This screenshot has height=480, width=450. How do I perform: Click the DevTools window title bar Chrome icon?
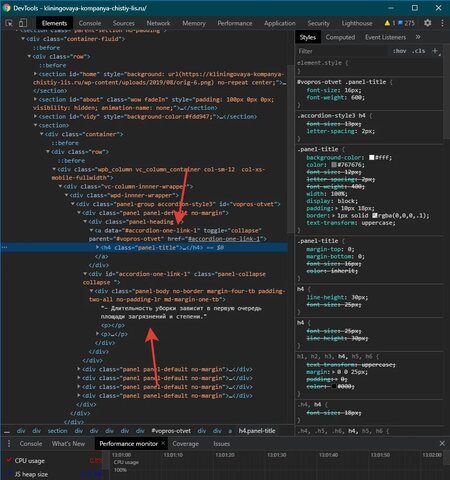(6, 8)
